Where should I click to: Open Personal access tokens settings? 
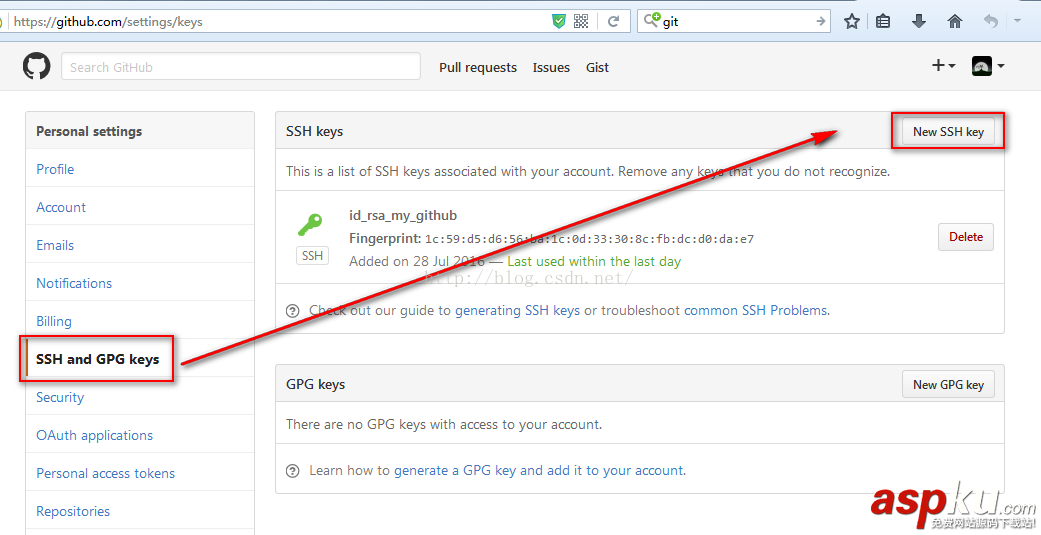106,473
